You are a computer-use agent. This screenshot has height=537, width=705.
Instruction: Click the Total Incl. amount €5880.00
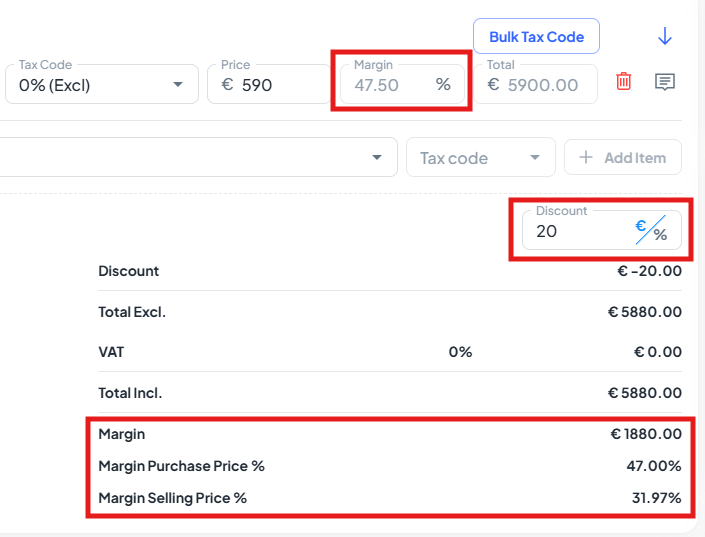pos(644,393)
